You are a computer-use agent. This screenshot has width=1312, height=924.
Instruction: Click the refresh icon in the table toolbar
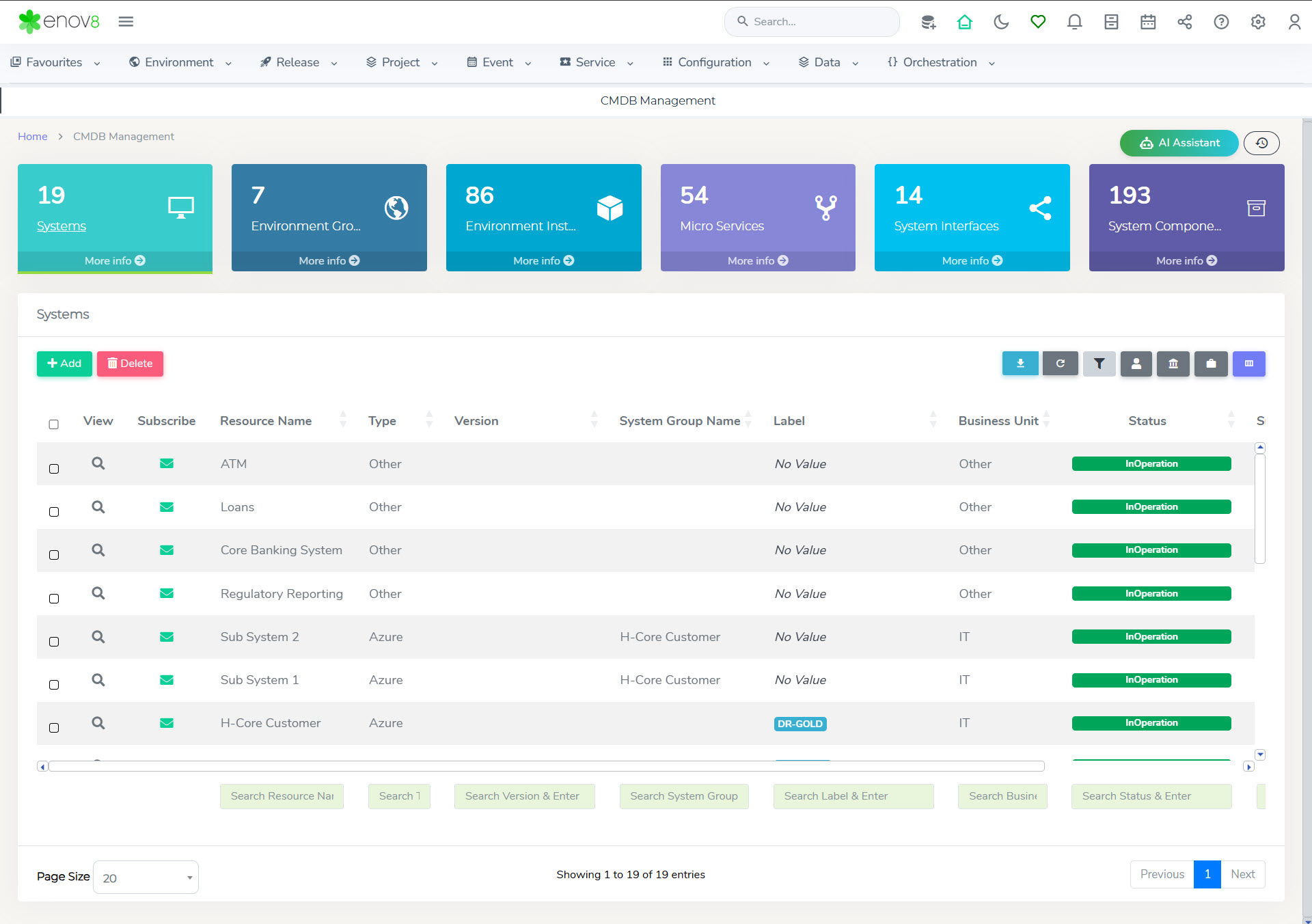(1060, 364)
